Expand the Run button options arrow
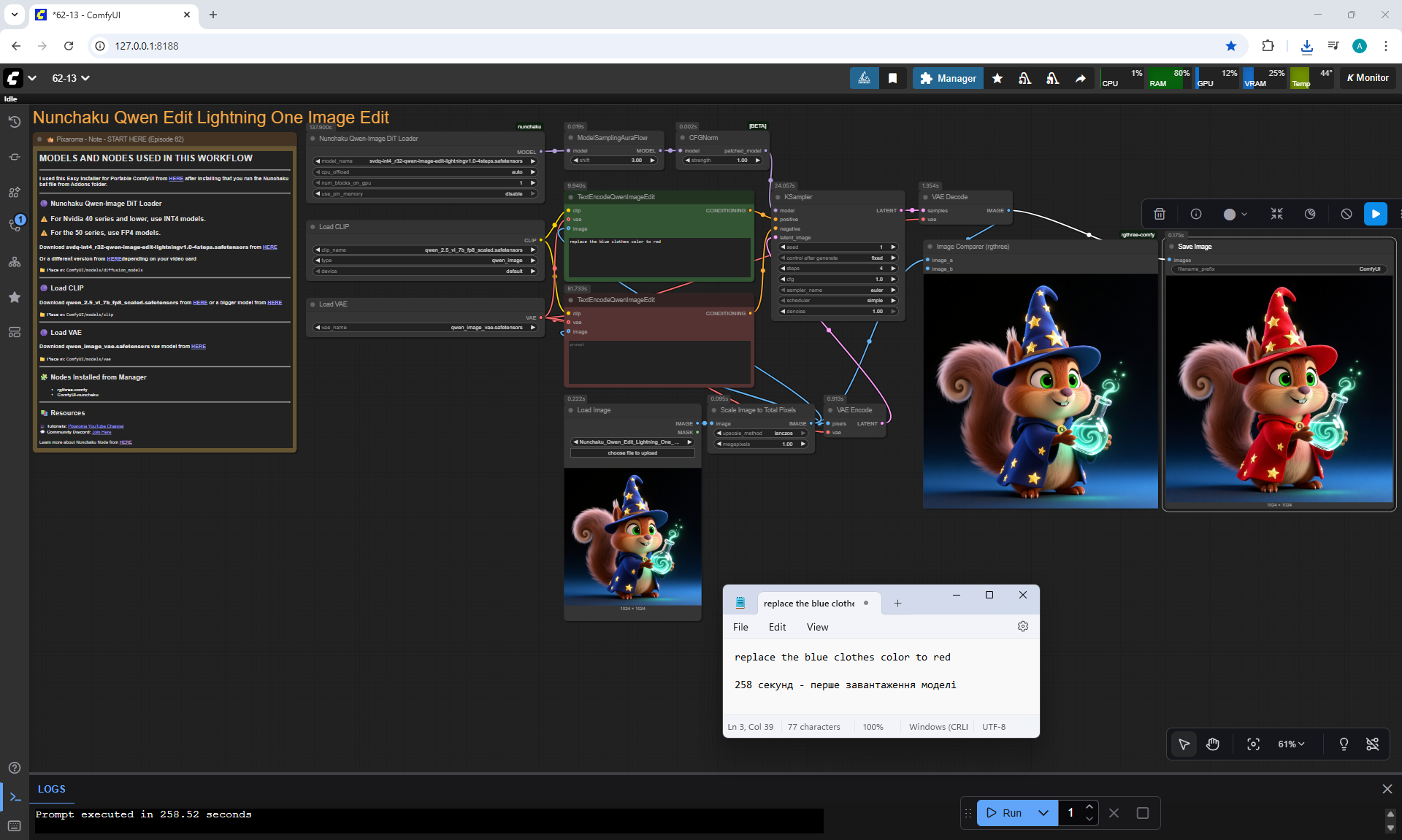 click(x=1043, y=812)
